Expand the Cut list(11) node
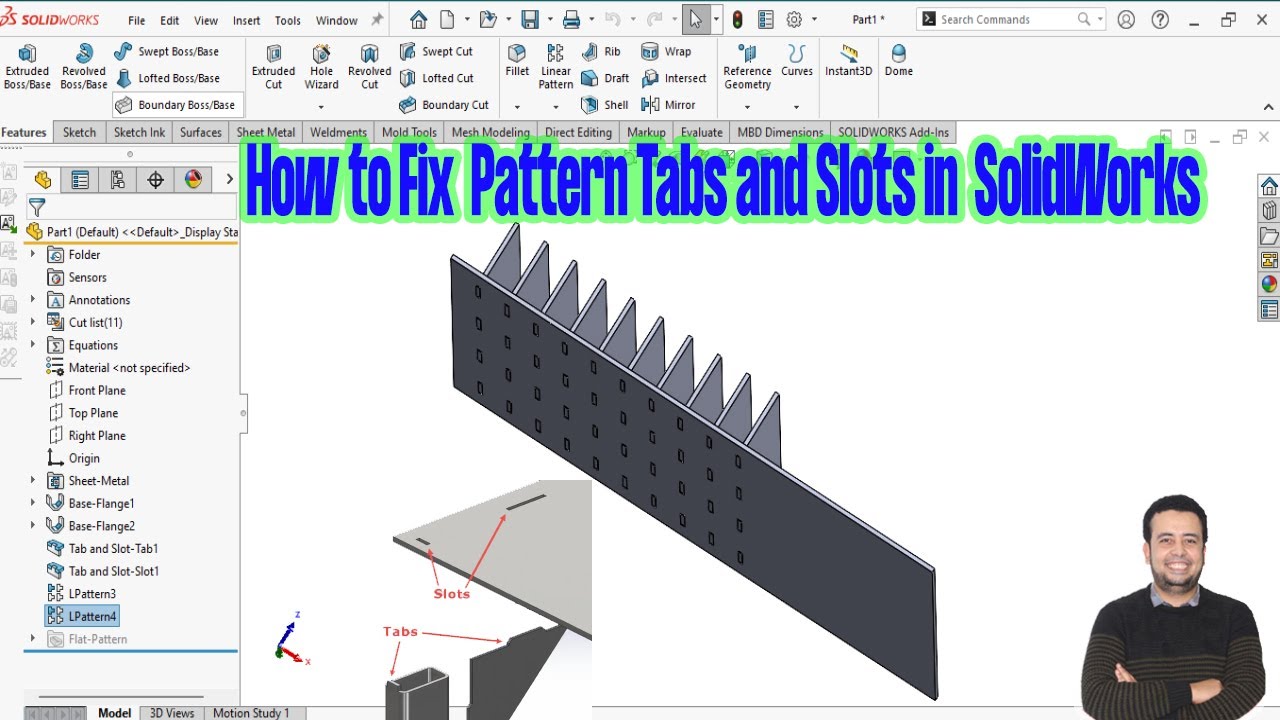The image size is (1280, 720). click(x=33, y=322)
